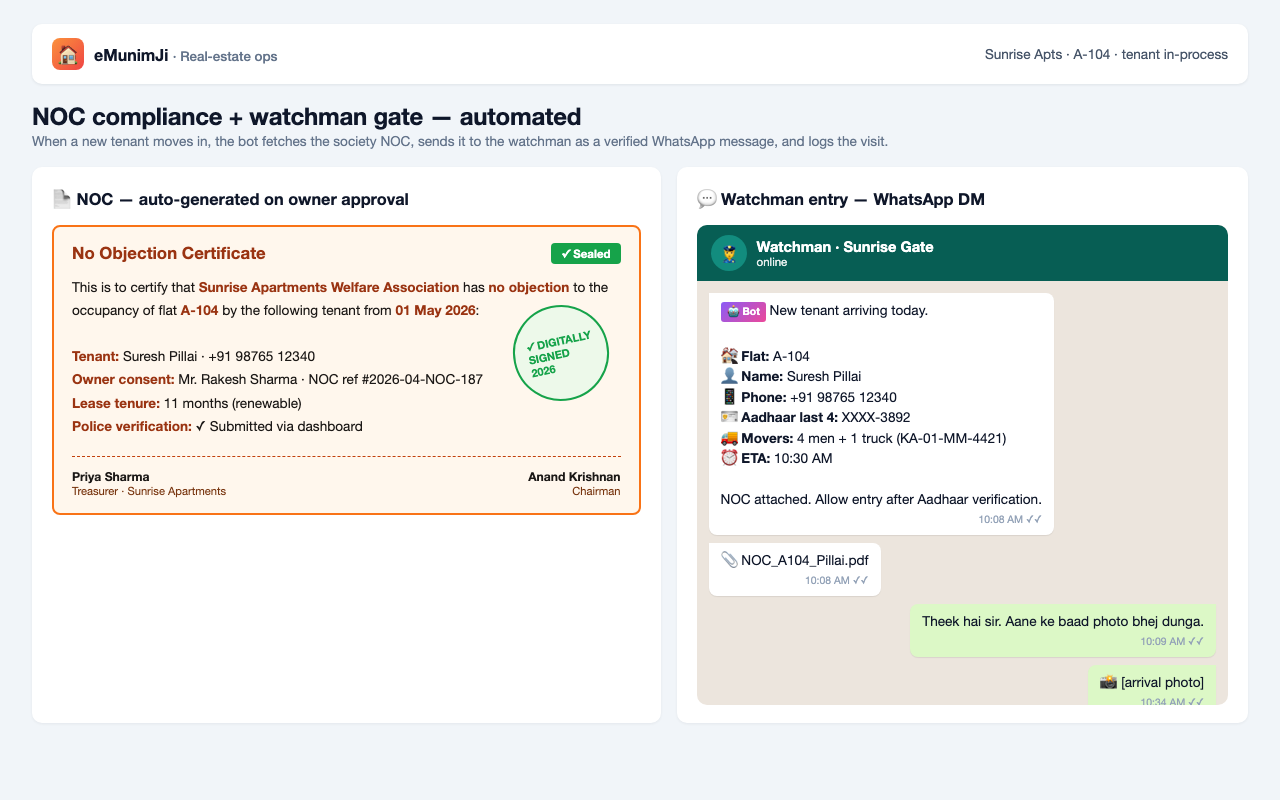Click the Tenant line with Suresh Pillai's phone

point(194,356)
